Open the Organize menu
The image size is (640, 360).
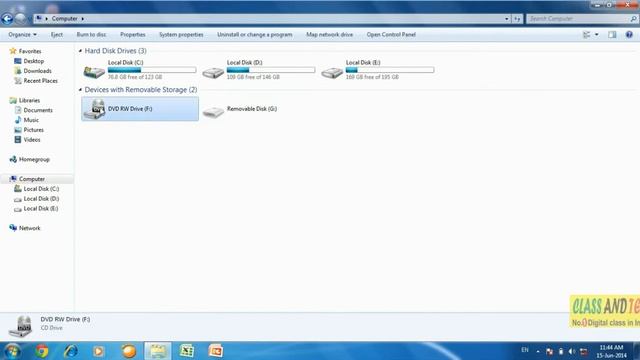tap(22, 35)
